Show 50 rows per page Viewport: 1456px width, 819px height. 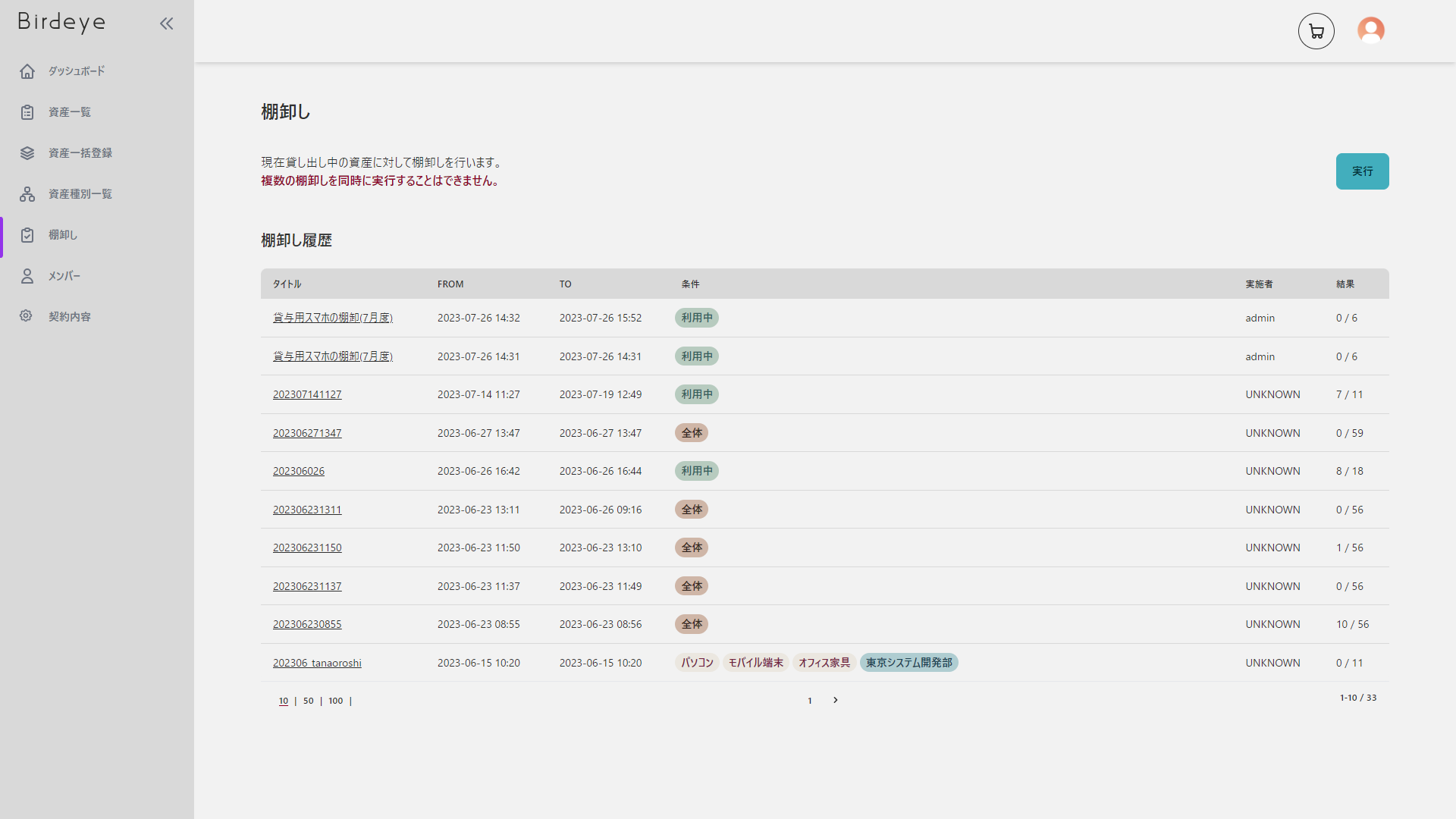tap(308, 701)
